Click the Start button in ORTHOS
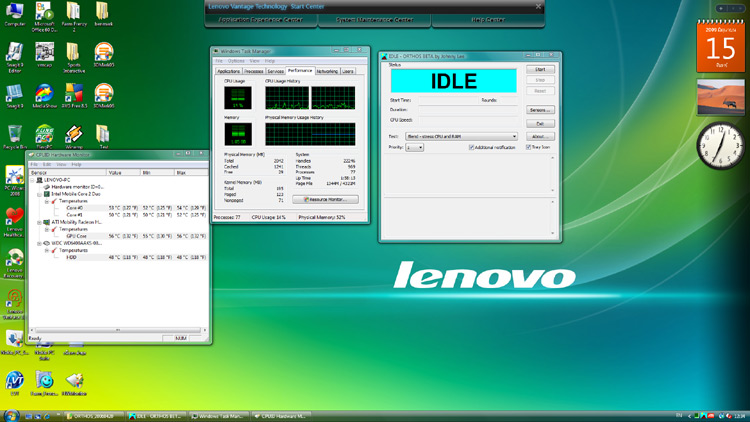750x422 pixels. coord(540,69)
